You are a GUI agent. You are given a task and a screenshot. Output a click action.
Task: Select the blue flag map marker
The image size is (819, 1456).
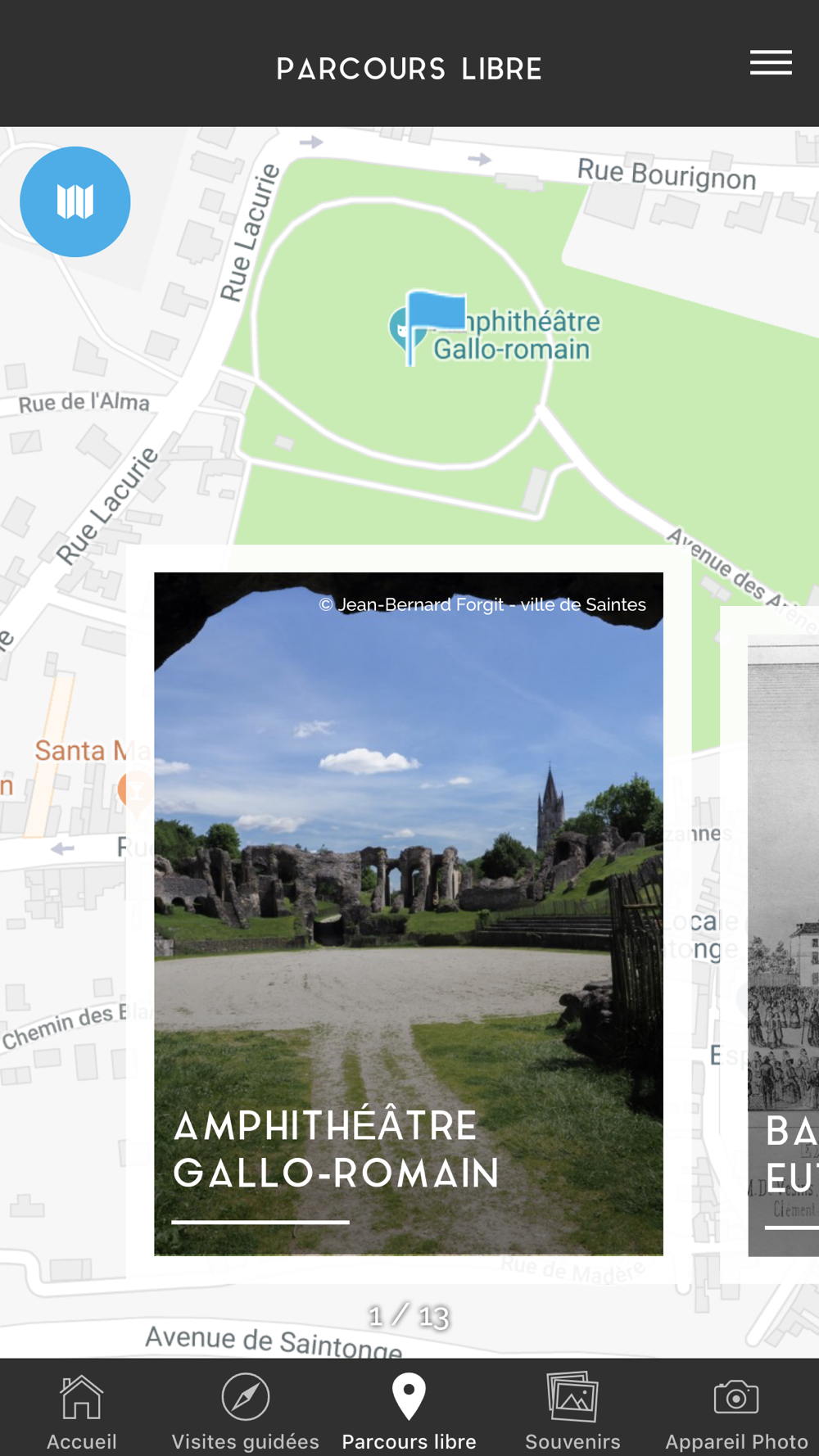click(435, 326)
